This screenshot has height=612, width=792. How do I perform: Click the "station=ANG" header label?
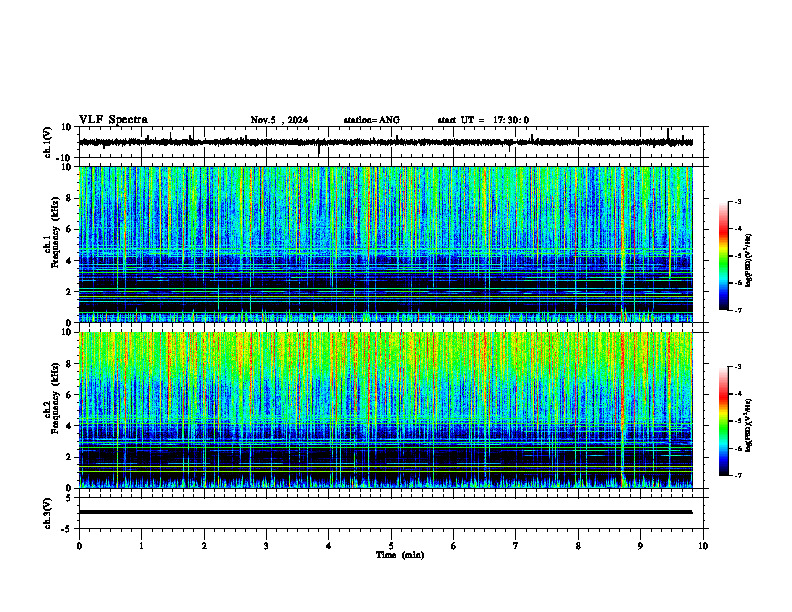click(x=371, y=120)
